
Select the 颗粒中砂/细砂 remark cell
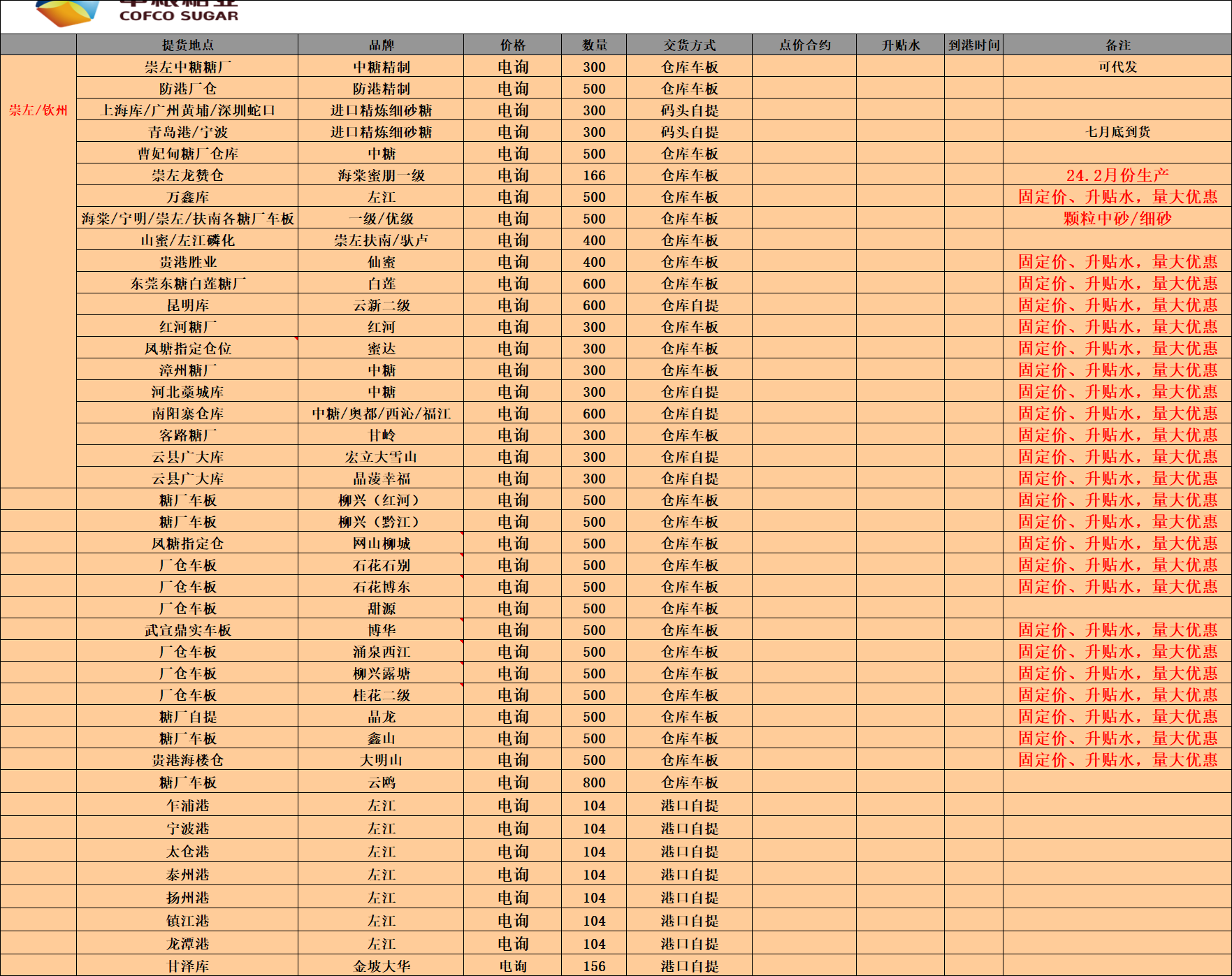point(1117,219)
